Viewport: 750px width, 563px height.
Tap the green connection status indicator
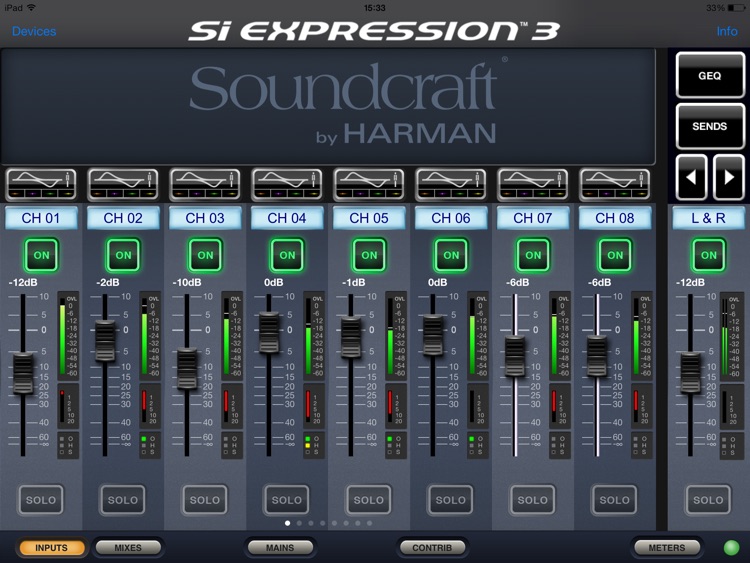731,547
